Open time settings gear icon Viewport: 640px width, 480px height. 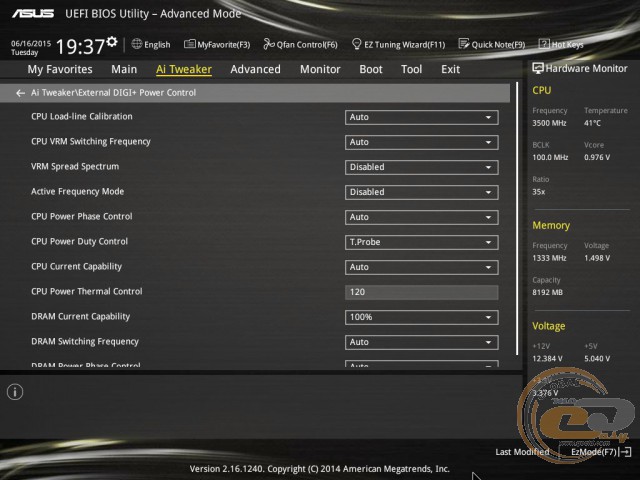tap(112, 42)
